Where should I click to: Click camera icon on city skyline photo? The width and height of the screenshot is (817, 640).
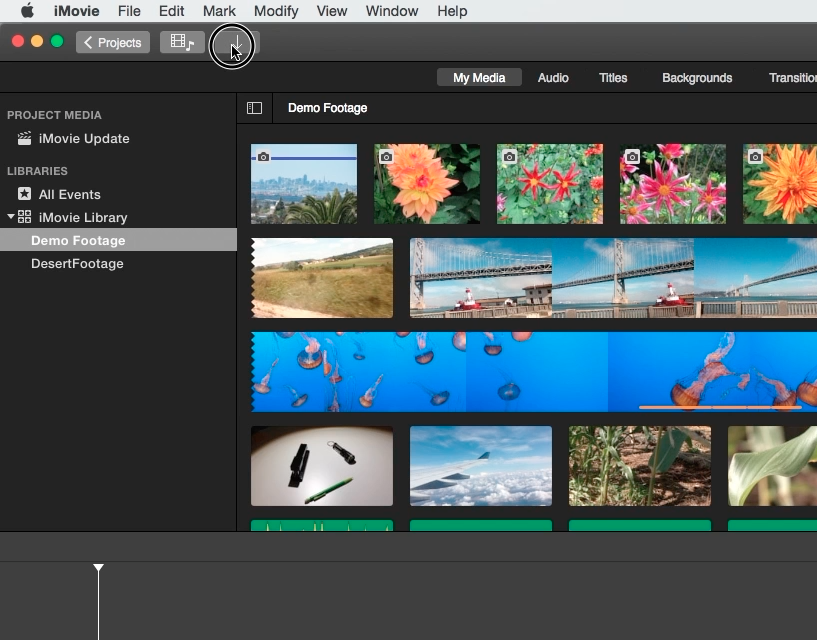click(x=263, y=157)
